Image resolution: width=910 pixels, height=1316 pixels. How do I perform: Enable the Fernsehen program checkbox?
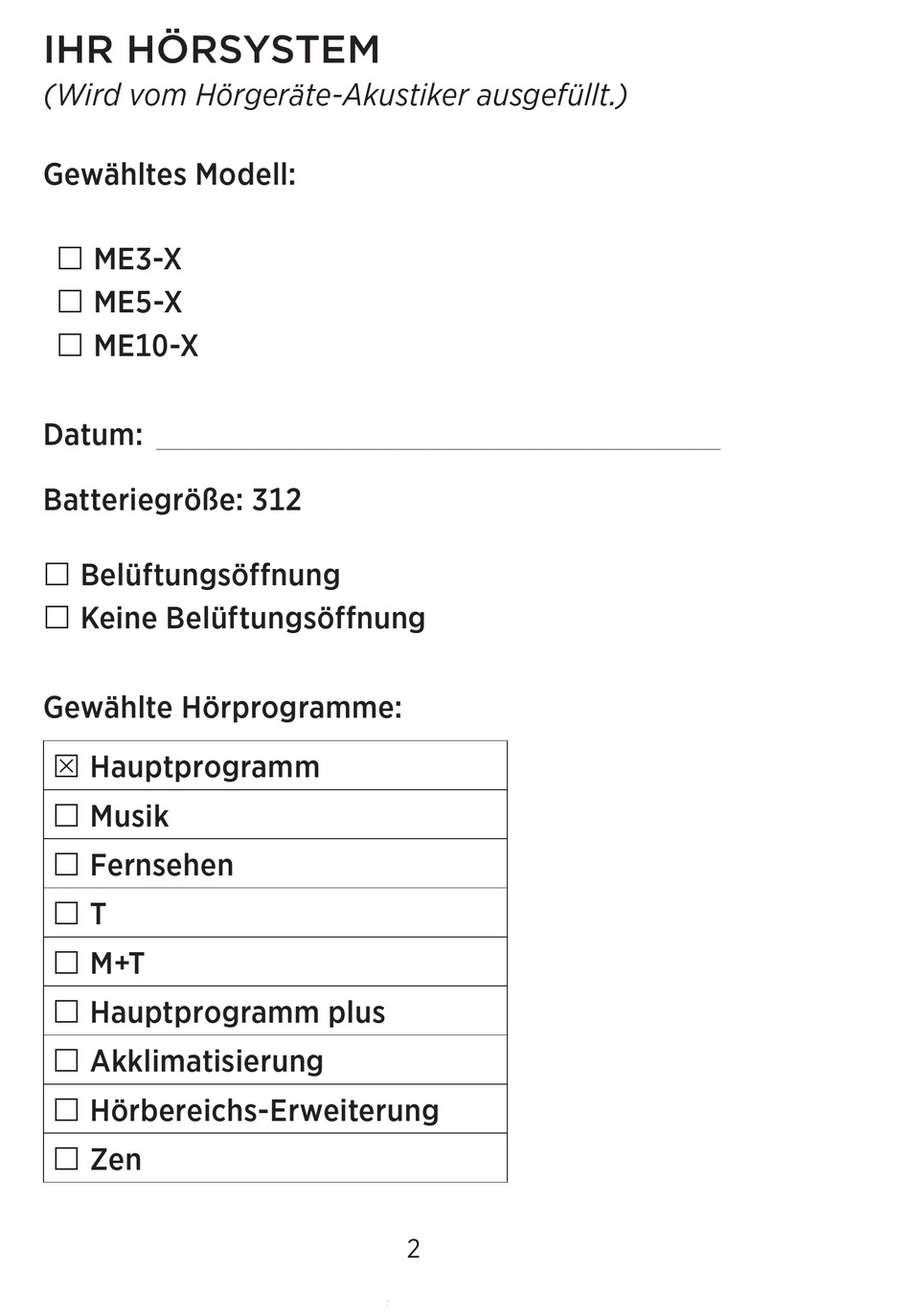66,864
